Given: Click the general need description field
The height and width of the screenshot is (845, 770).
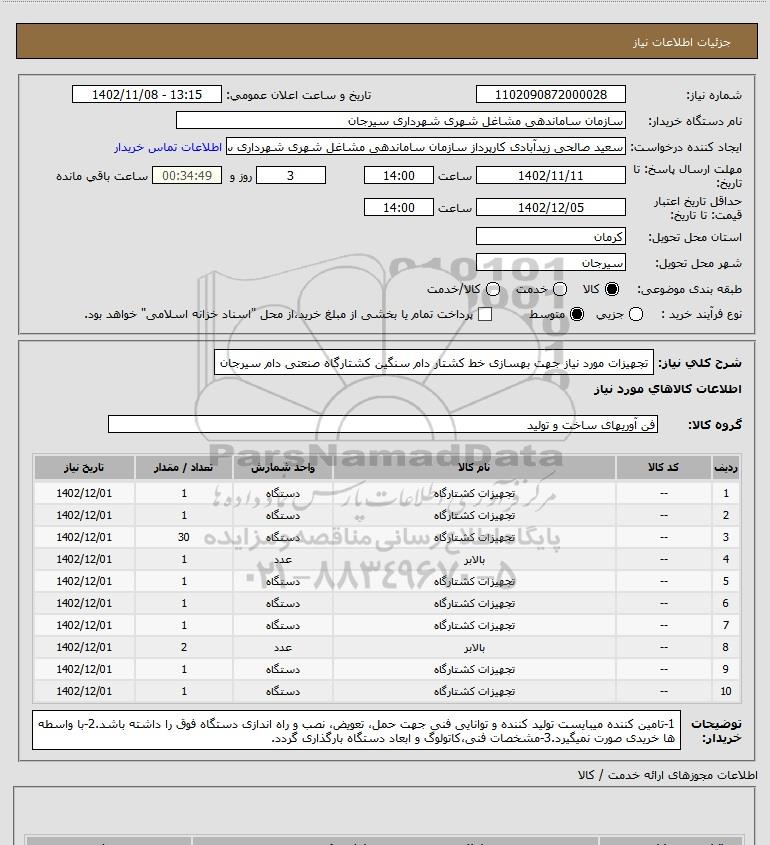Looking at the screenshot, I should 434,363.
